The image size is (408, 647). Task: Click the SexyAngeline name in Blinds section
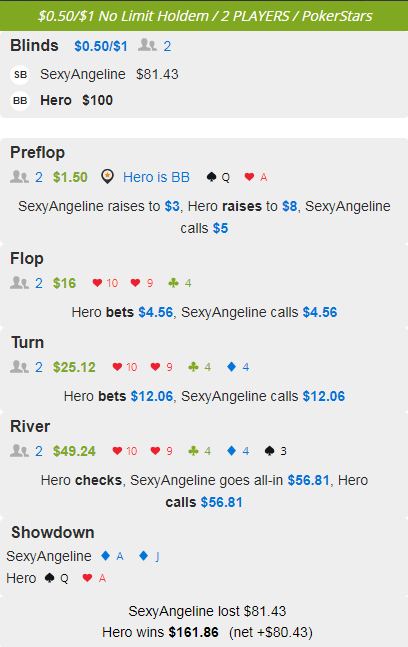tap(83, 74)
